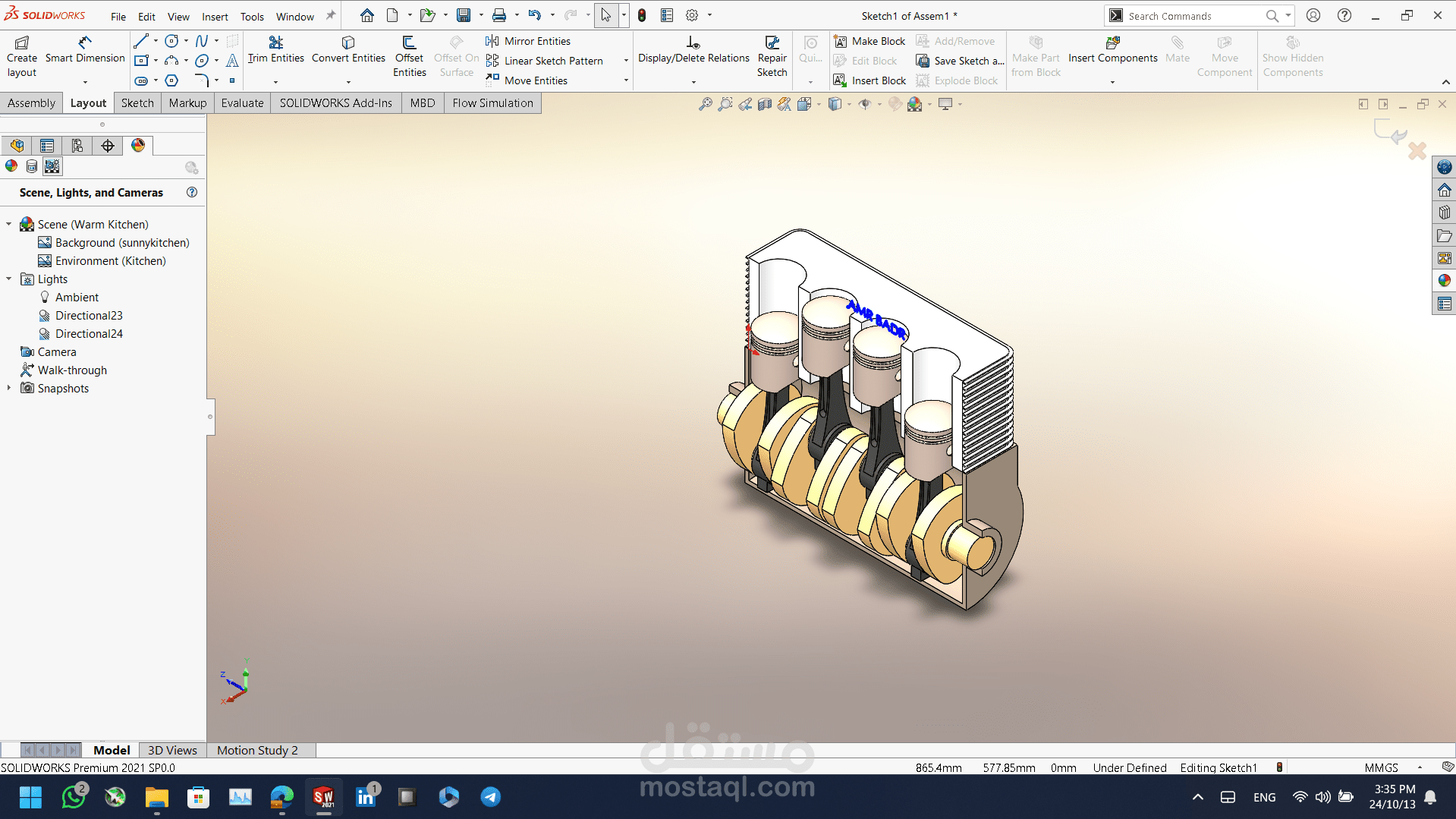Open the Trim Entities dropdown arrow
1456x819 pixels.
pos(275,81)
